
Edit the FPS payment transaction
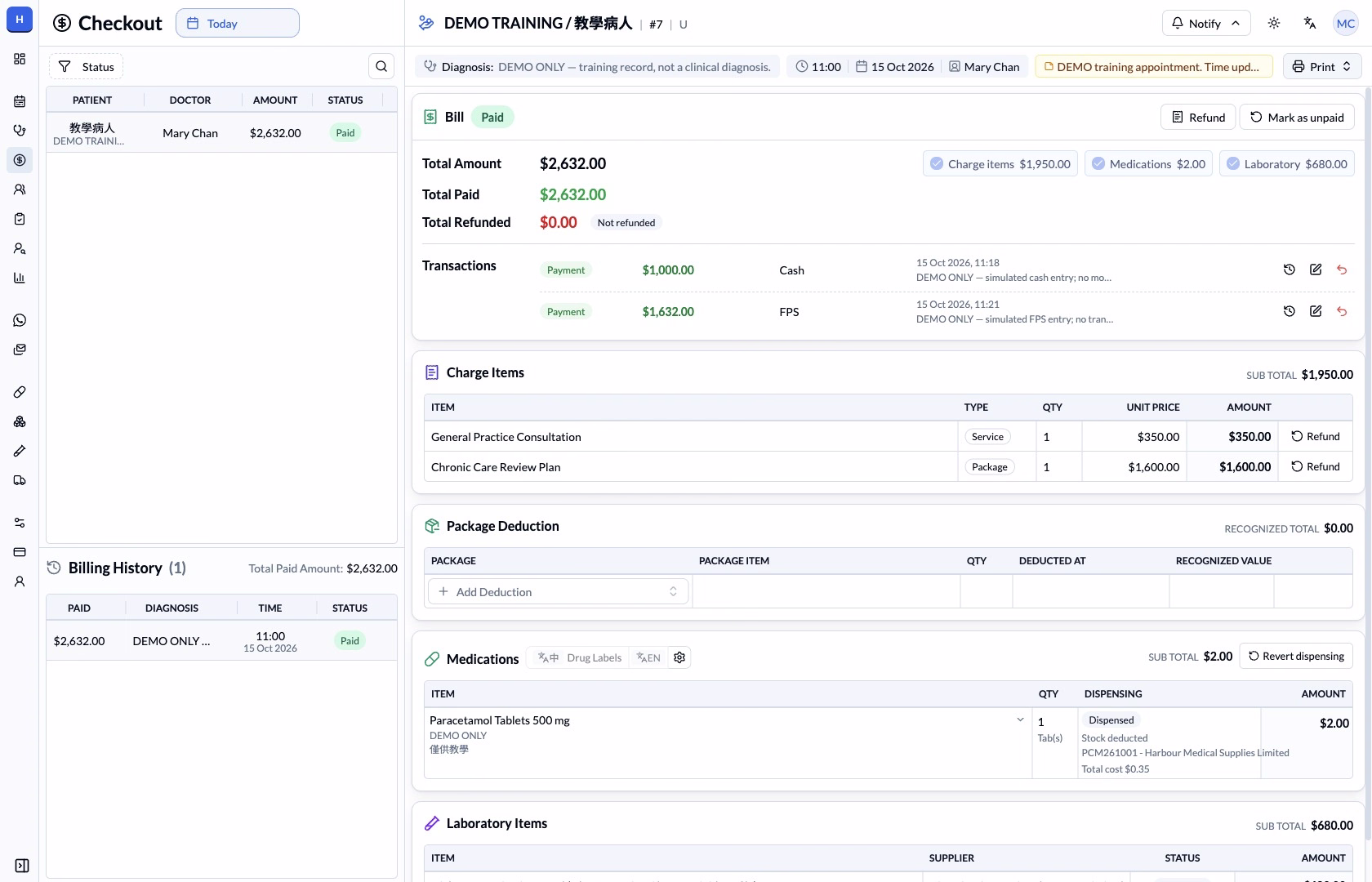click(1316, 311)
